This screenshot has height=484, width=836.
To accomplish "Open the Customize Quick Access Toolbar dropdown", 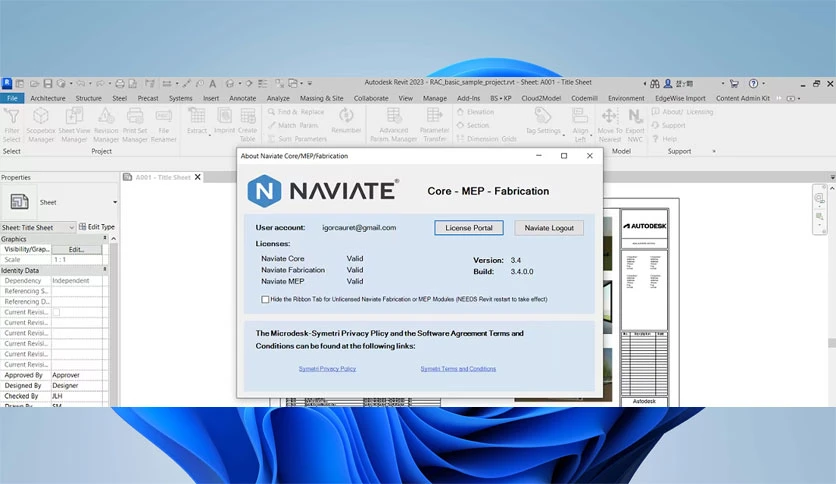I will coord(310,84).
